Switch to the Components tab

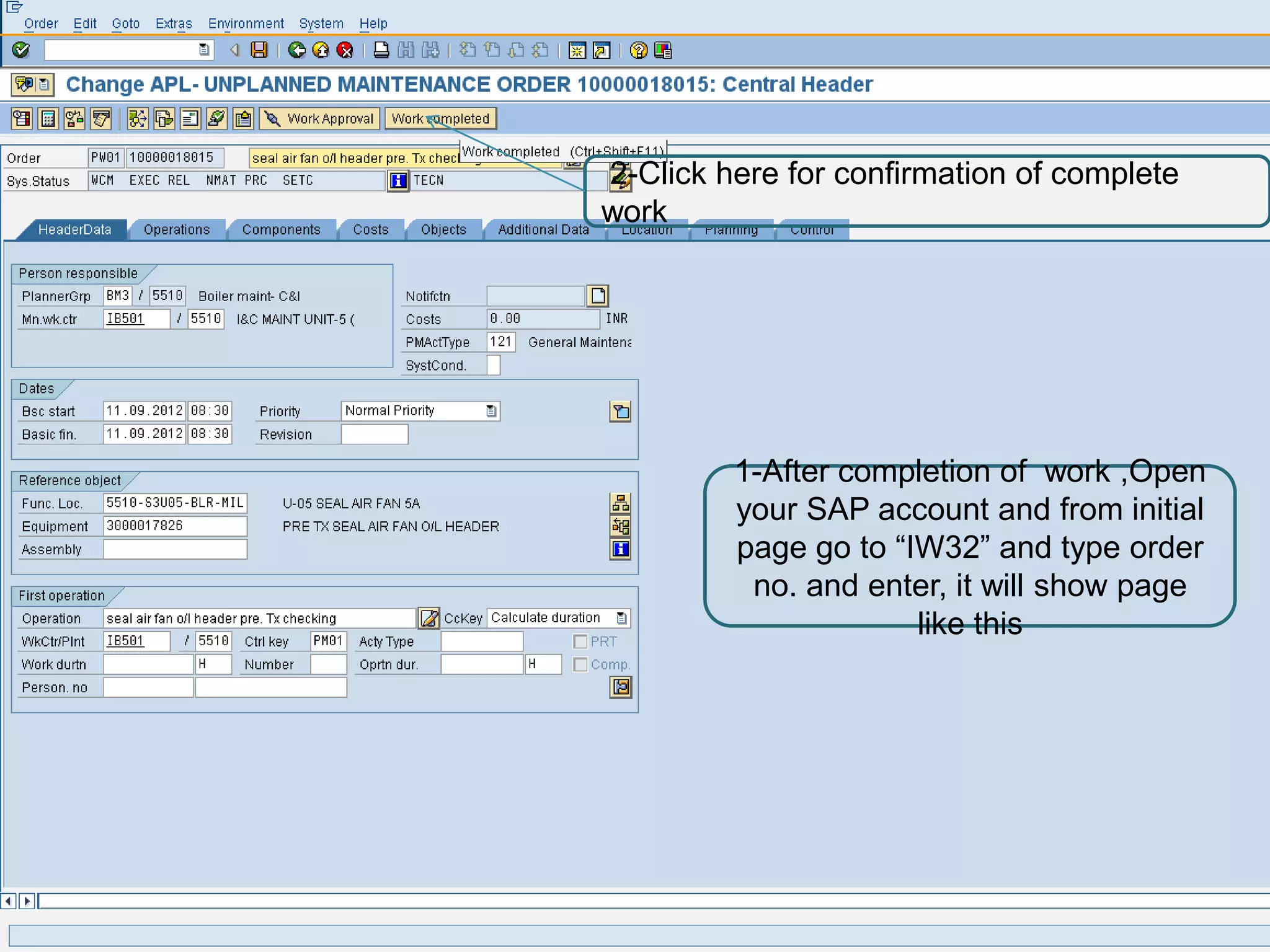pos(282,230)
